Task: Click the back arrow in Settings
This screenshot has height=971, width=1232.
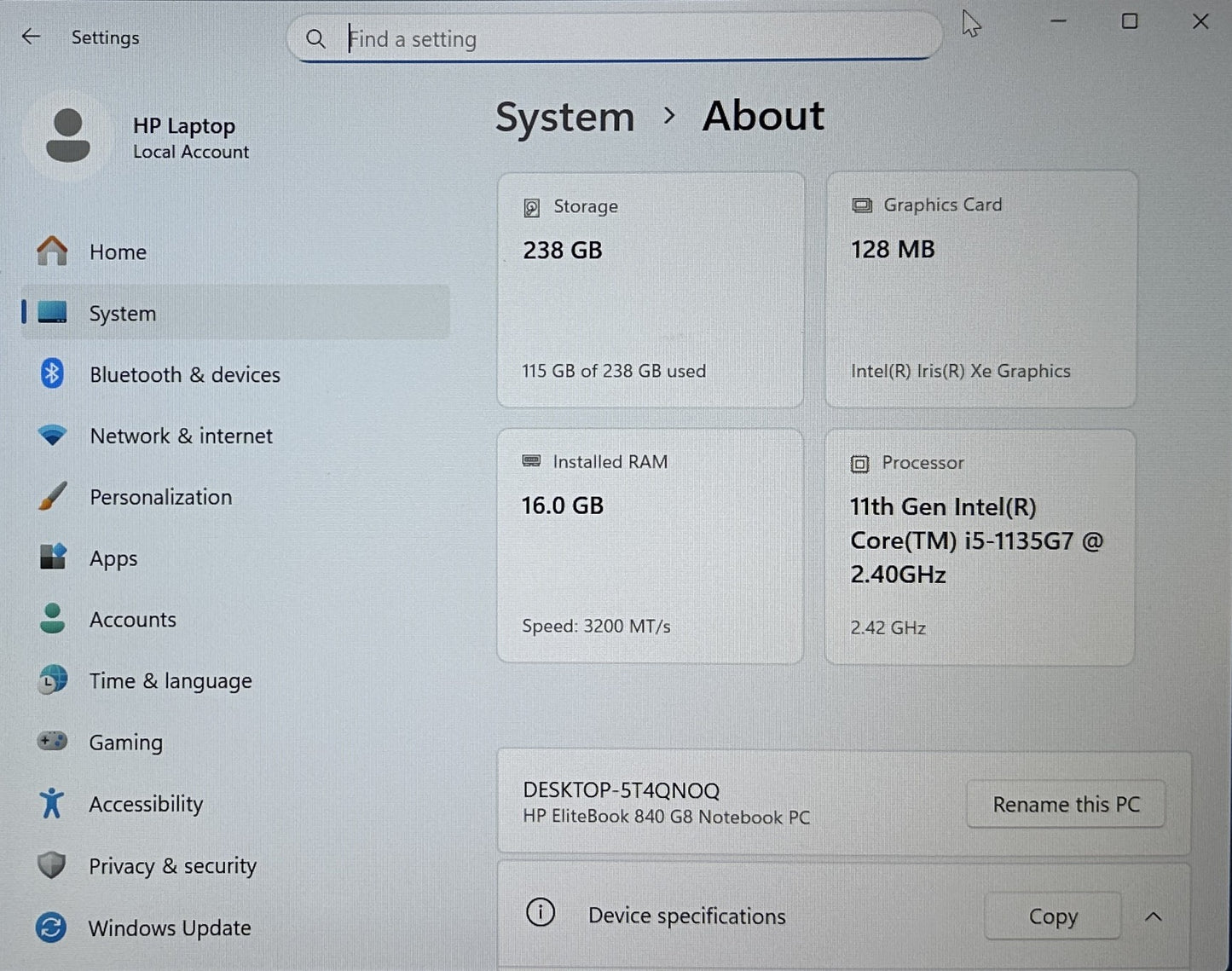Action: (32, 37)
